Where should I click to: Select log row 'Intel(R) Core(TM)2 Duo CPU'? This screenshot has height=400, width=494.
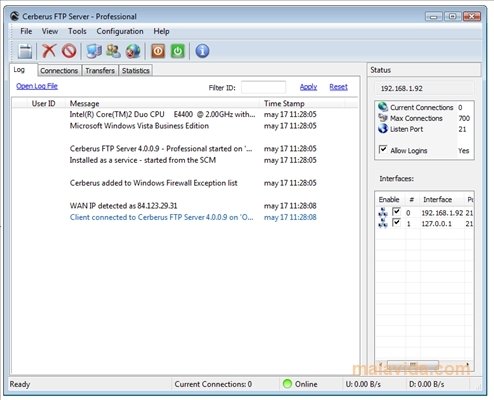[185, 114]
